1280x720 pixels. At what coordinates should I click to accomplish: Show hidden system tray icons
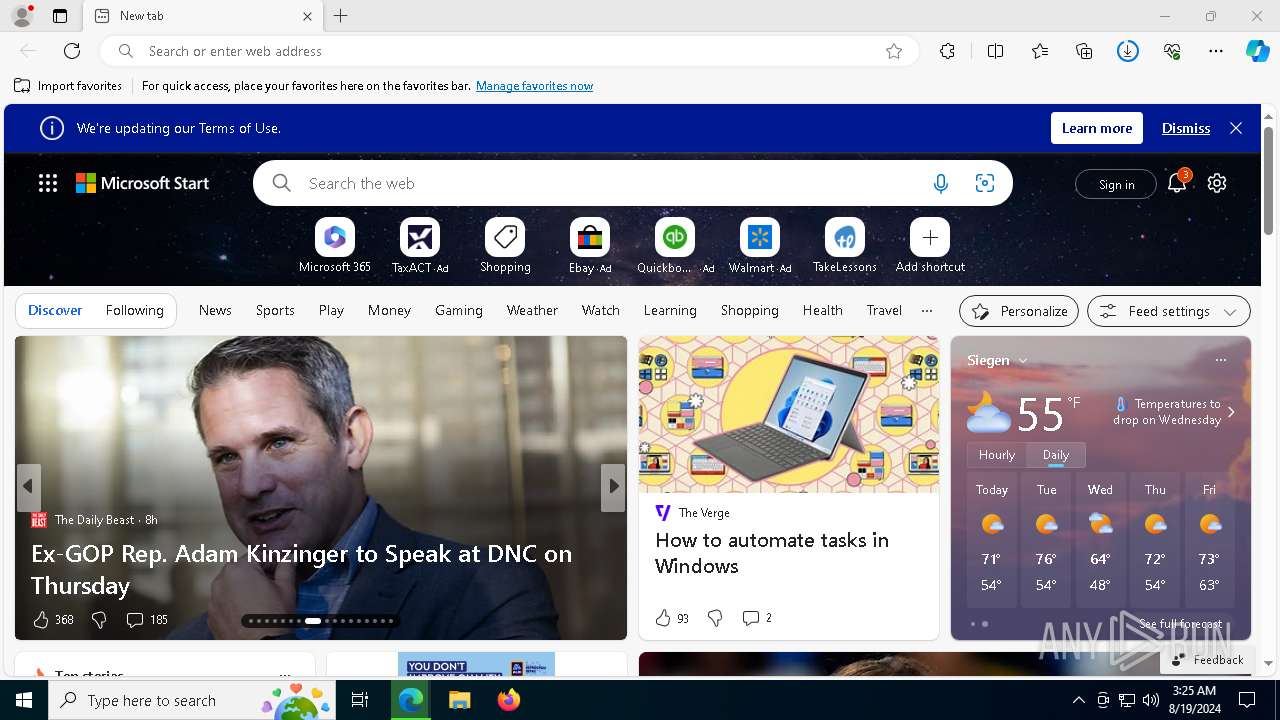[x=1078, y=700]
